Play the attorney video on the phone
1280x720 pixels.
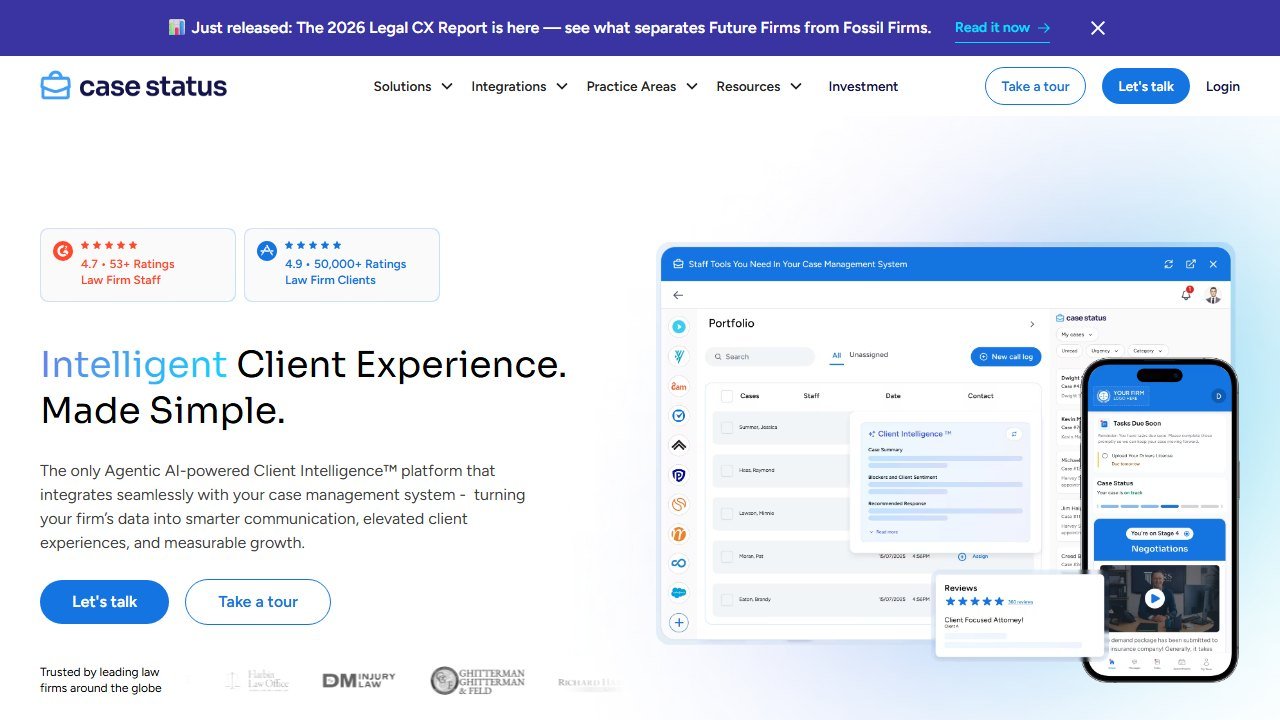(1155, 599)
